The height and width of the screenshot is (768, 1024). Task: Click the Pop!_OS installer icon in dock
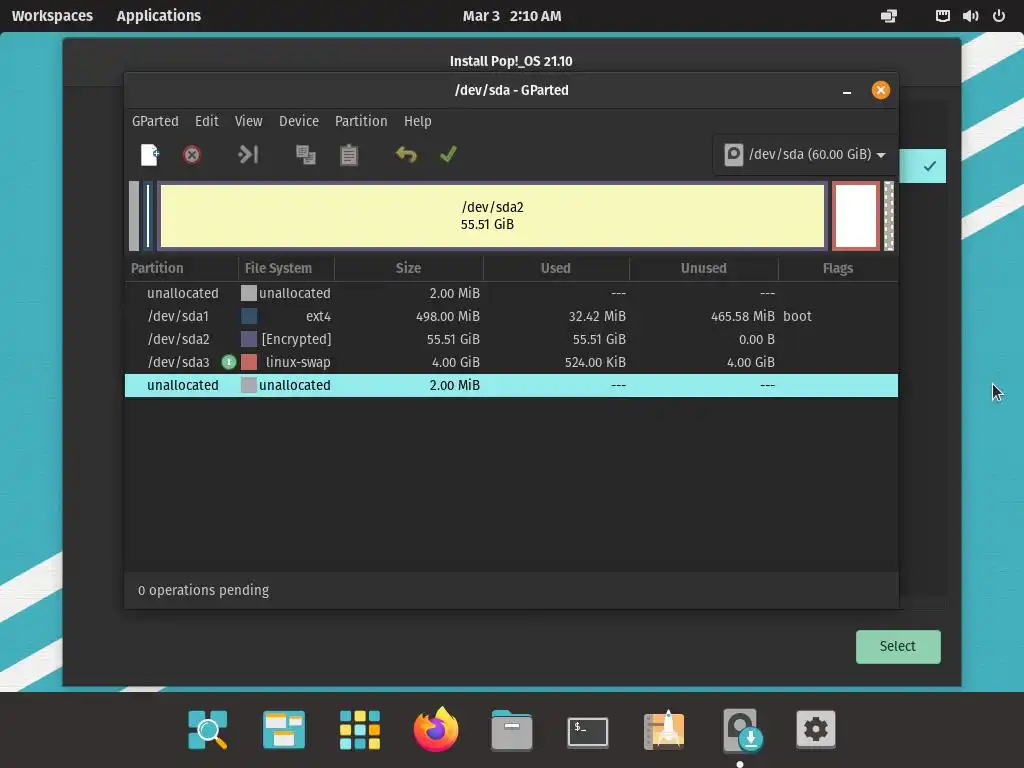pos(741,730)
